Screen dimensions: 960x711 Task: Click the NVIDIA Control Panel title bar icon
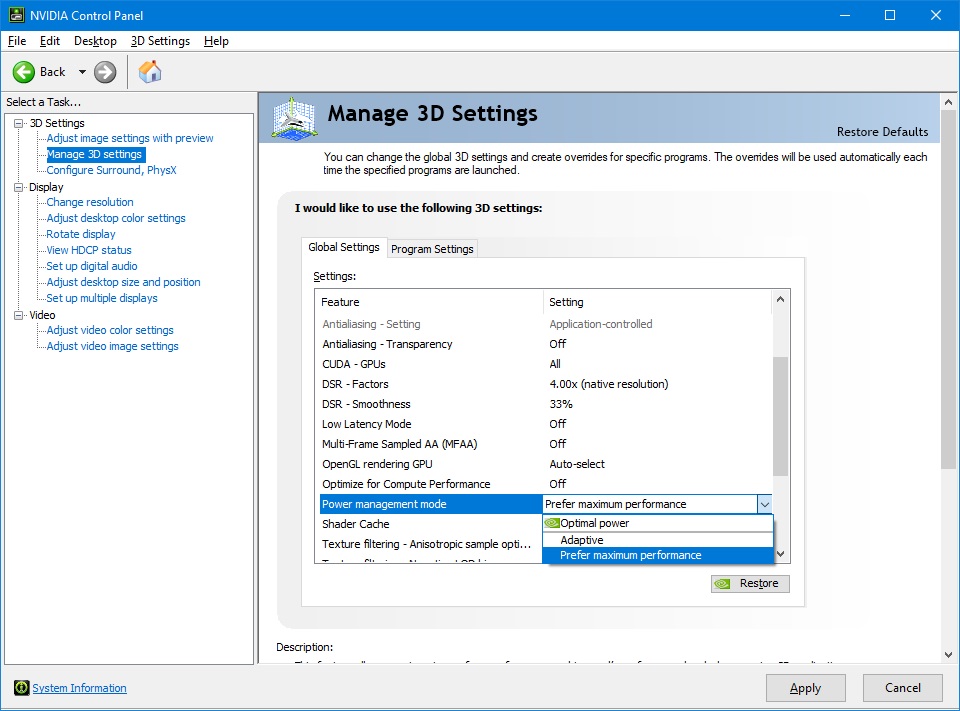click(x=16, y=15)
